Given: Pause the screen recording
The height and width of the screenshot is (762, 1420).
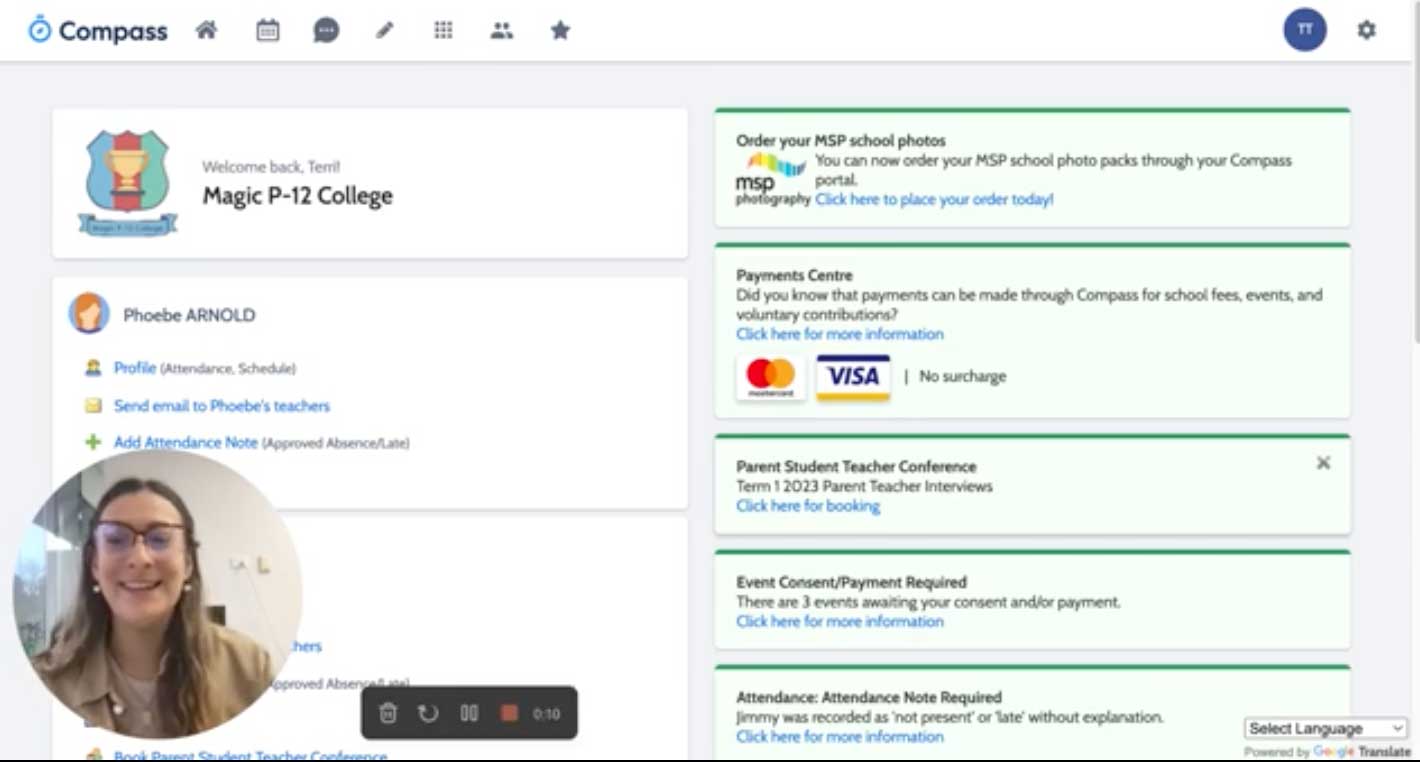Looking at the screenshot, I should 469,713.
